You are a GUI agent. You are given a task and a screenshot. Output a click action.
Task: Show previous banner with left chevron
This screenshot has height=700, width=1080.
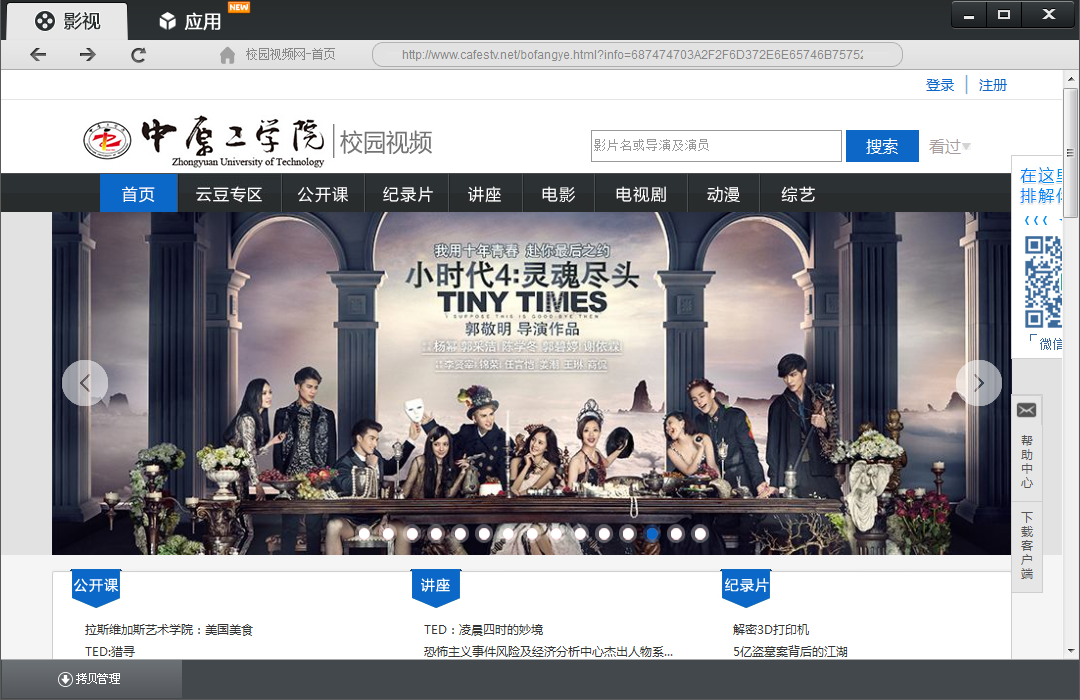pyautogui.click(x=85, y=383)
